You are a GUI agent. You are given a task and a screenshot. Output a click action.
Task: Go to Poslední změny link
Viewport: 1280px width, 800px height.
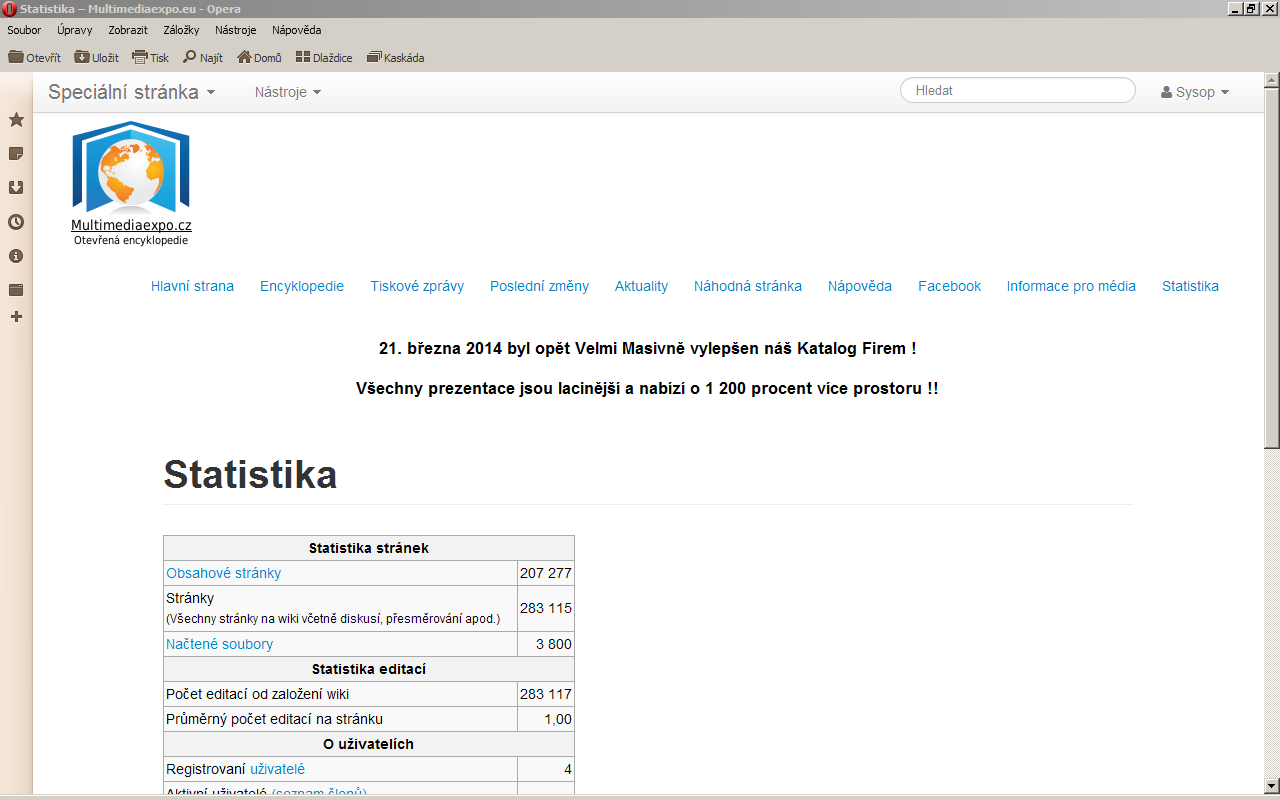click(539, 286)
